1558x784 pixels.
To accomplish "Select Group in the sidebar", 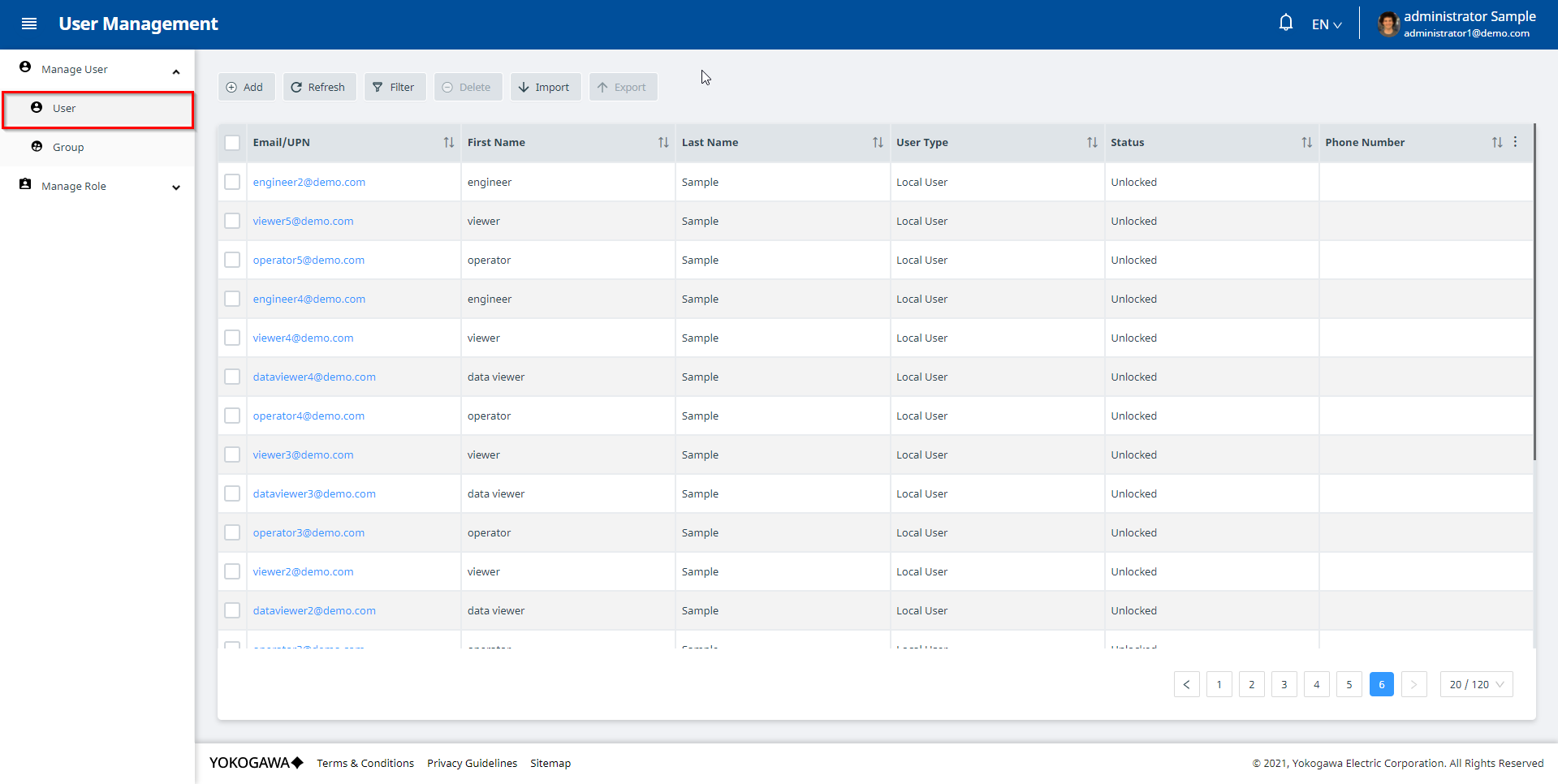I will tap(97, 147).
